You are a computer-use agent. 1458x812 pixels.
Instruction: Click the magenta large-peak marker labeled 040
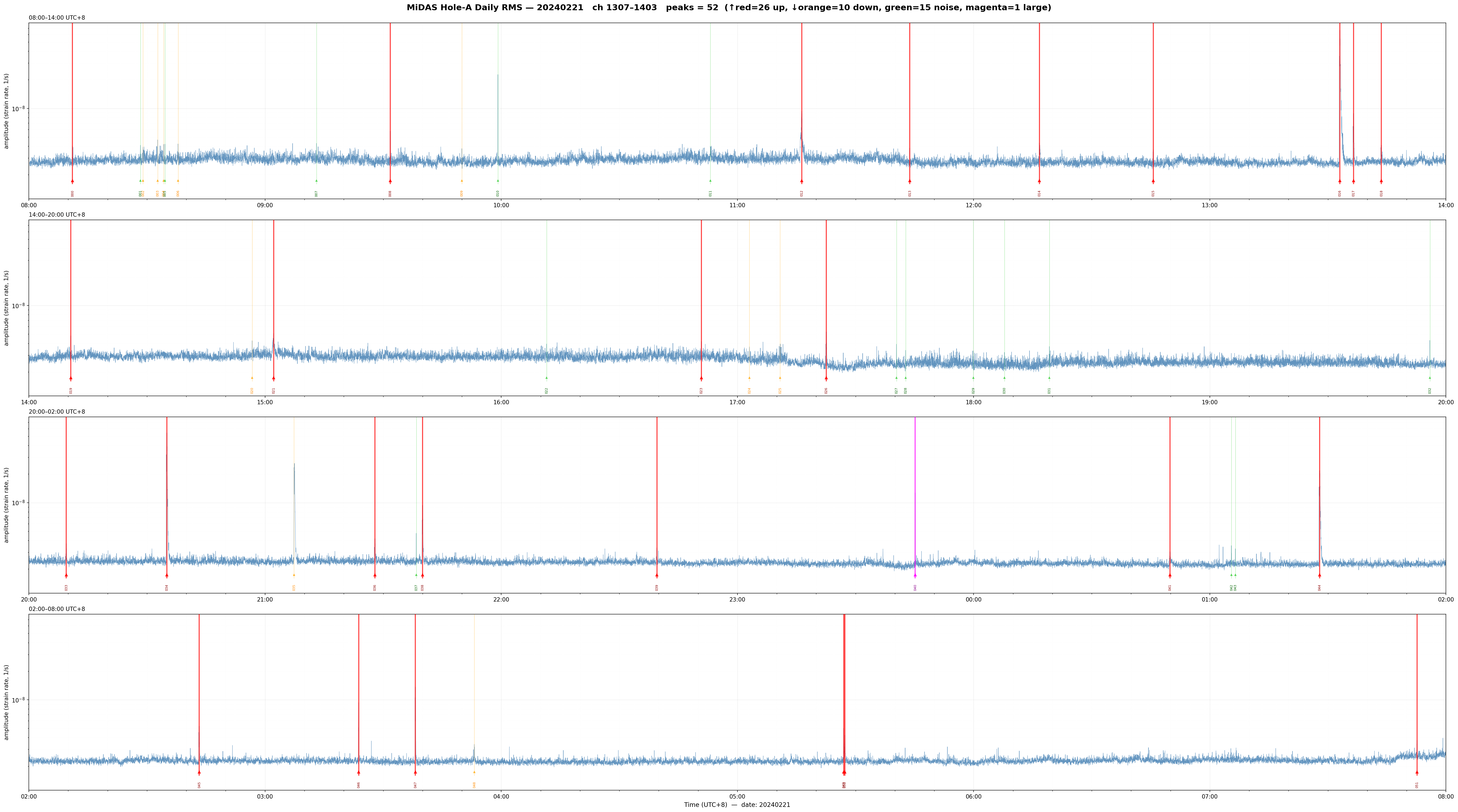[915, 575]
